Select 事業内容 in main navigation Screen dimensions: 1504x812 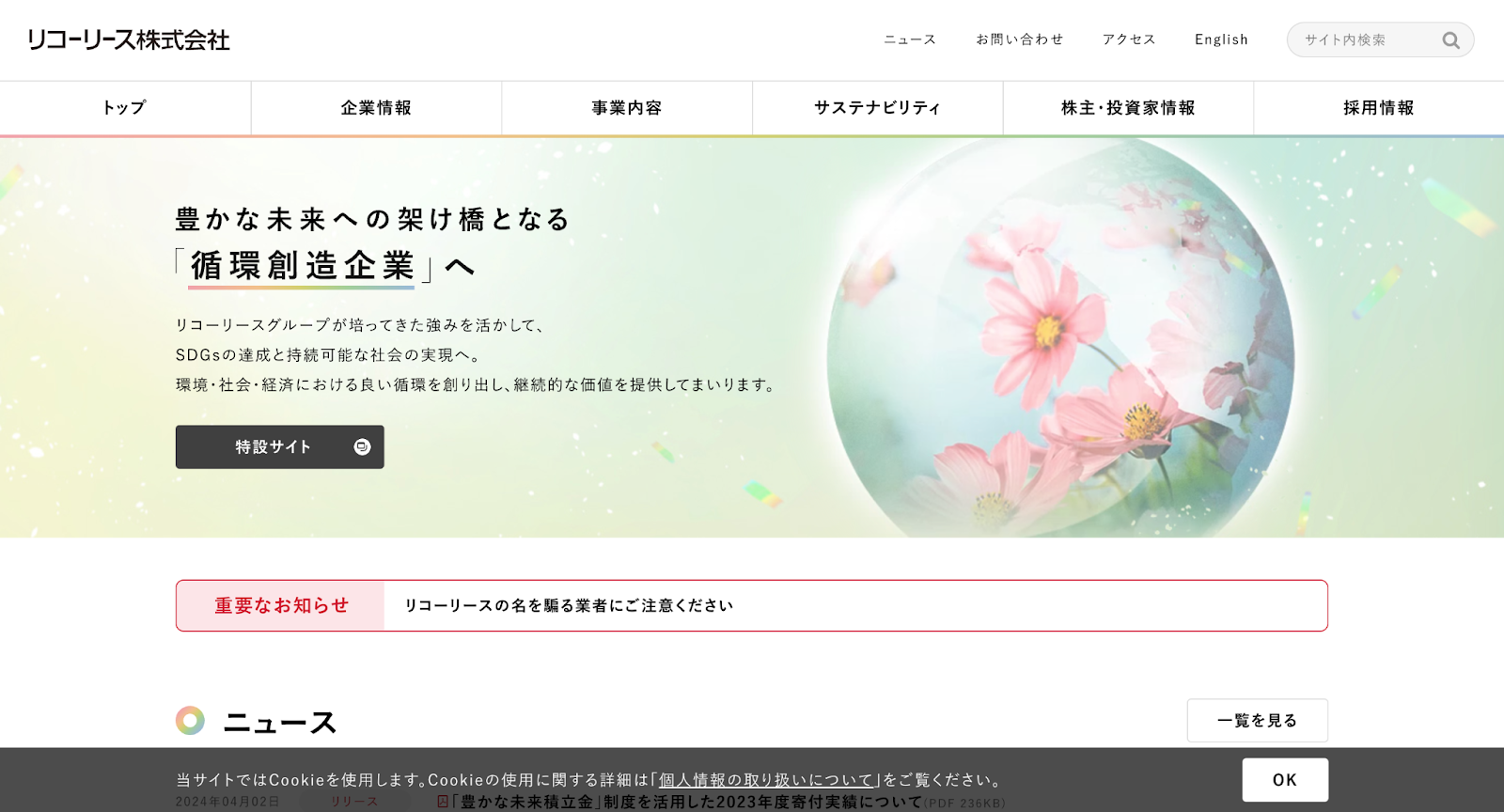point(627,108)
